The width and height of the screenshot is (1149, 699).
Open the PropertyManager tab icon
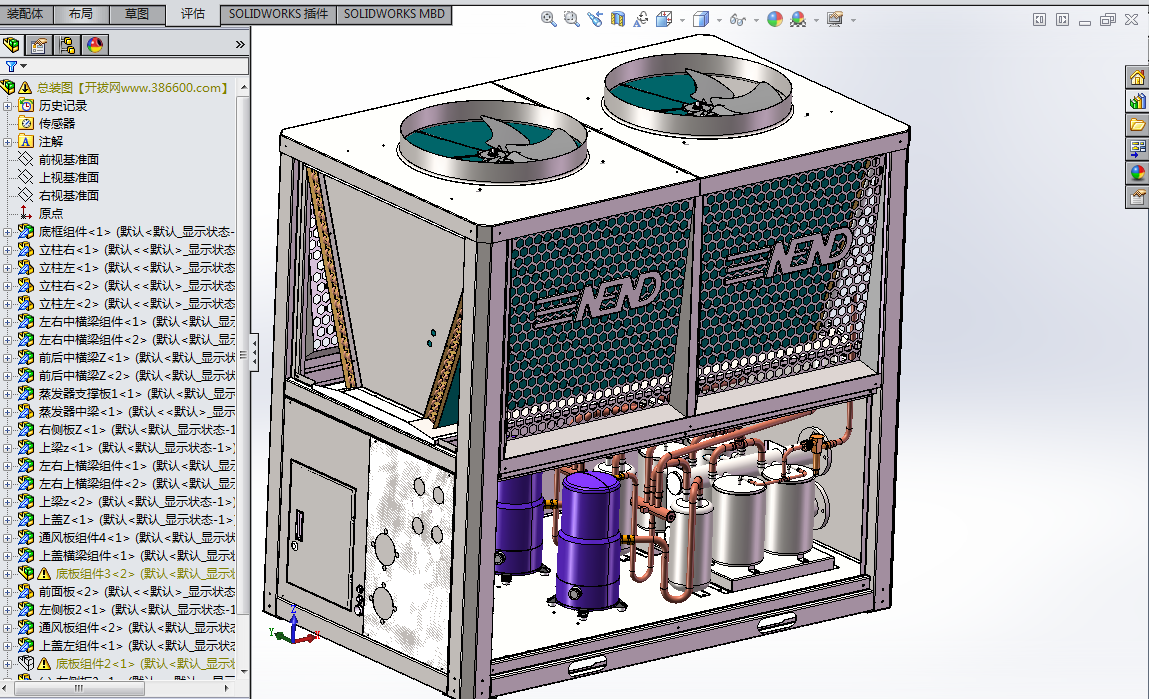[x=39, y=45]
